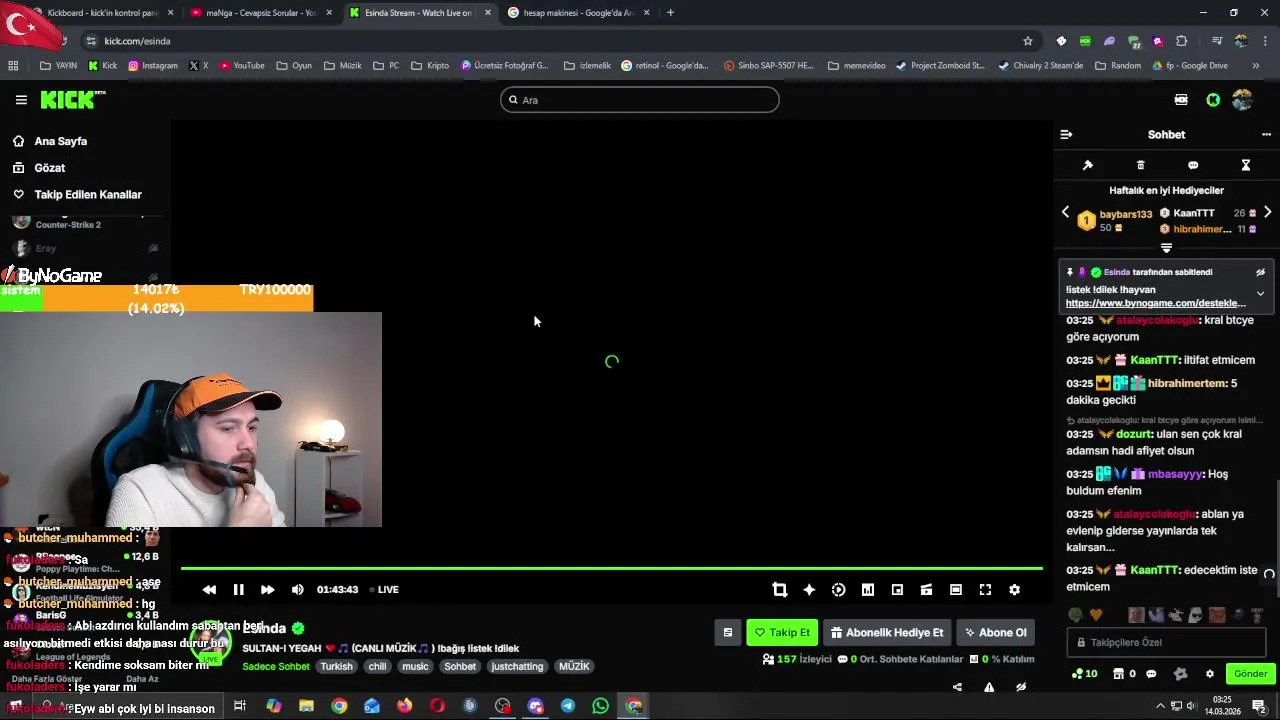Viewport: 1280px width, 720px height.
Task: Go to Ana Sayfa in sidebar
Action: 60,141
